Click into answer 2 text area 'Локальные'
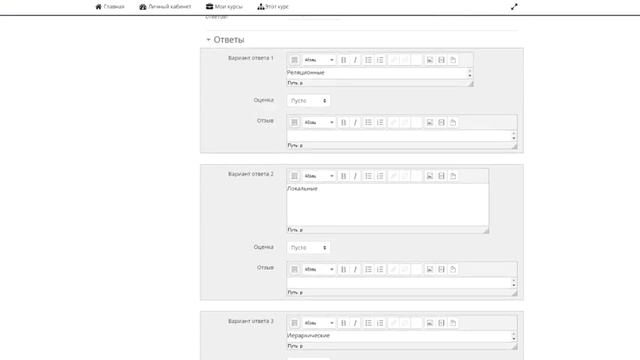640x360 pixels. tap(388, 204)
